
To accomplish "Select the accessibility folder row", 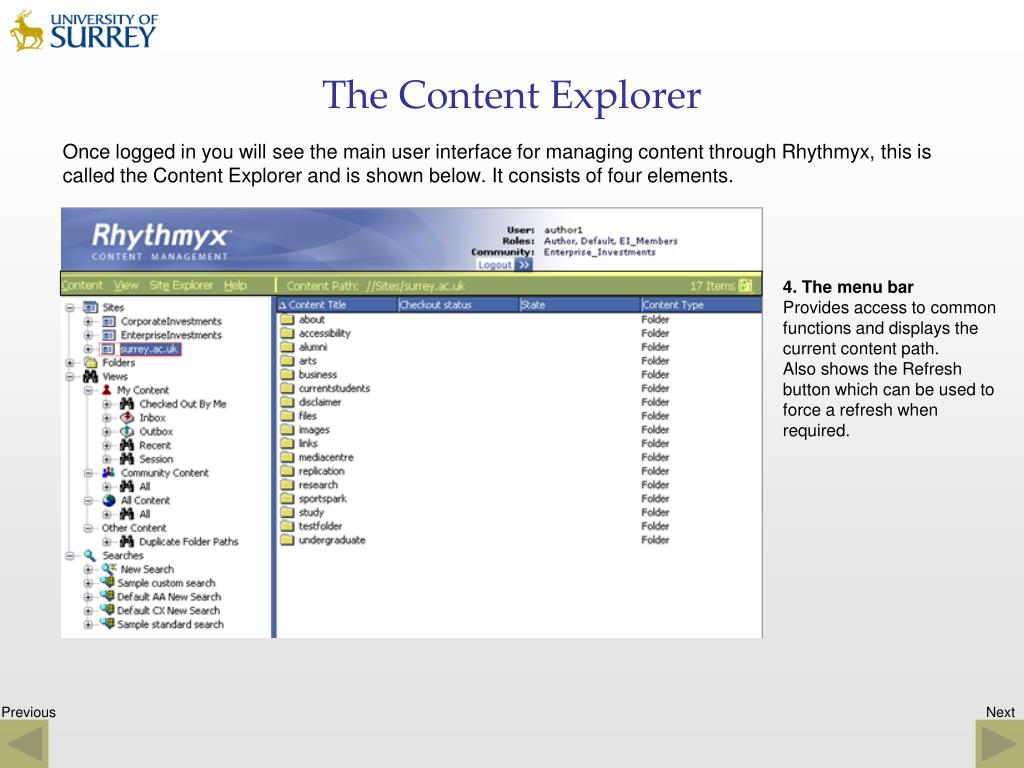I will tap(519, 333).
